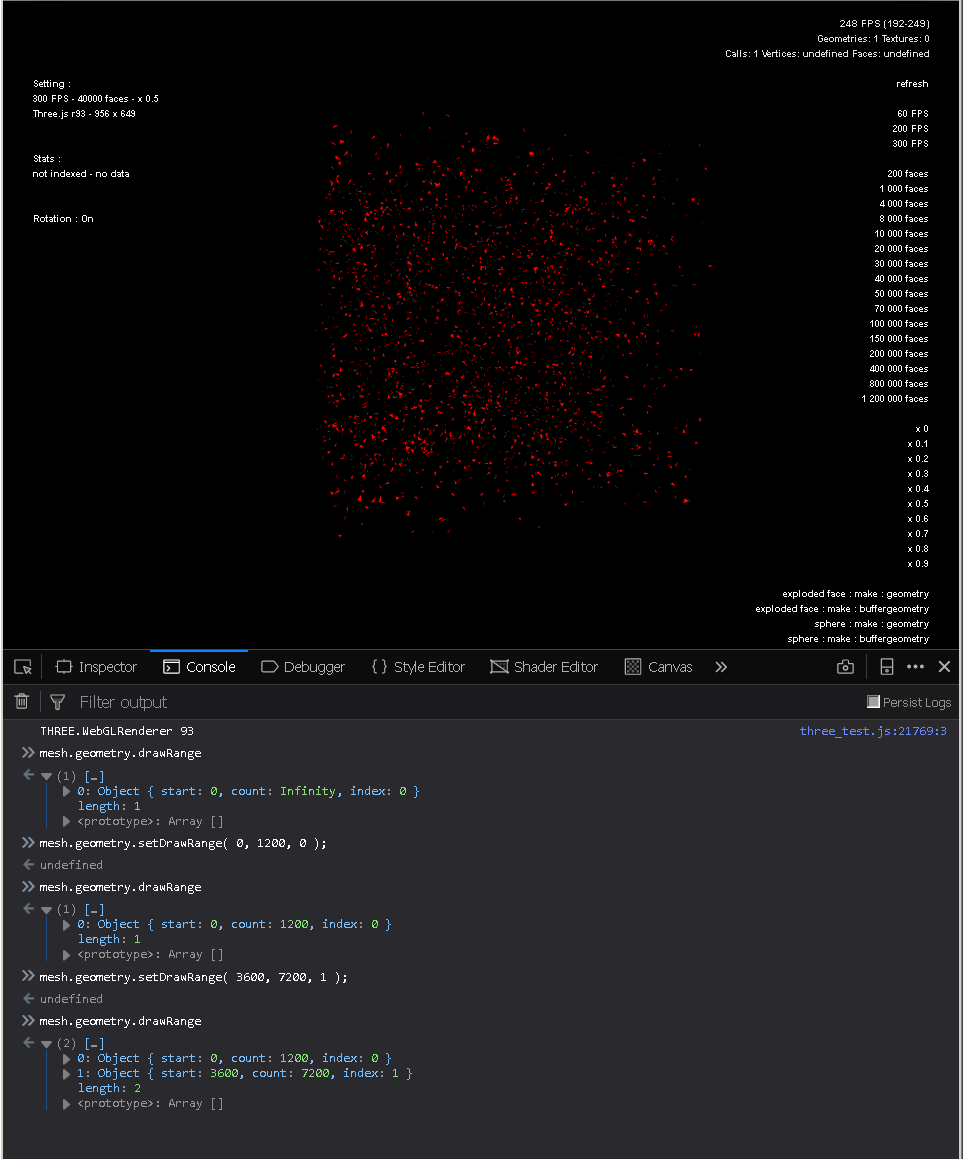
Task: Switch to the Debugger tab
Action: pos(303,666)
